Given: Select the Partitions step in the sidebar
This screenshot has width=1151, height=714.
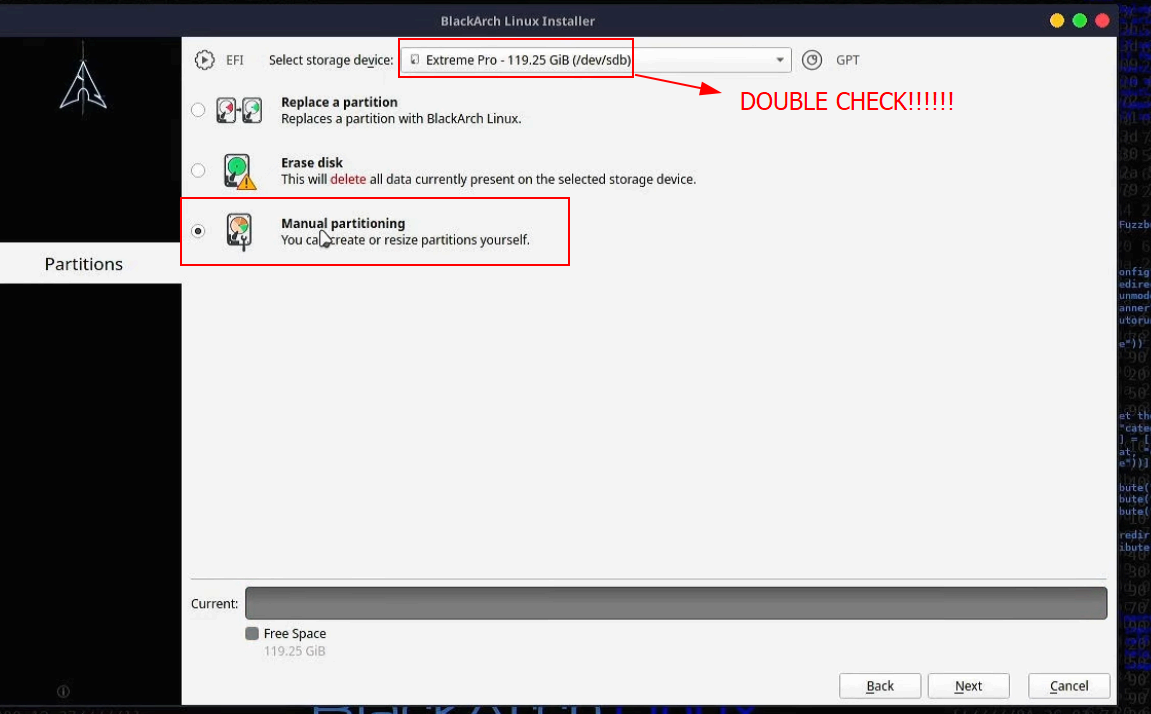Looking at the screenshot, I should 83,263.
